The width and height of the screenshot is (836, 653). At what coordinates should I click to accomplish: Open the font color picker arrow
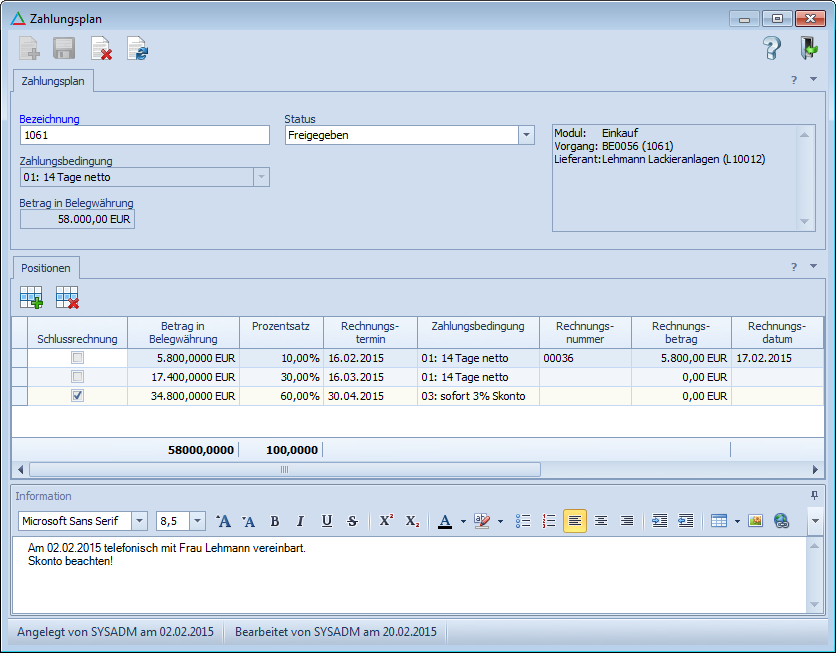click(463, 521)
